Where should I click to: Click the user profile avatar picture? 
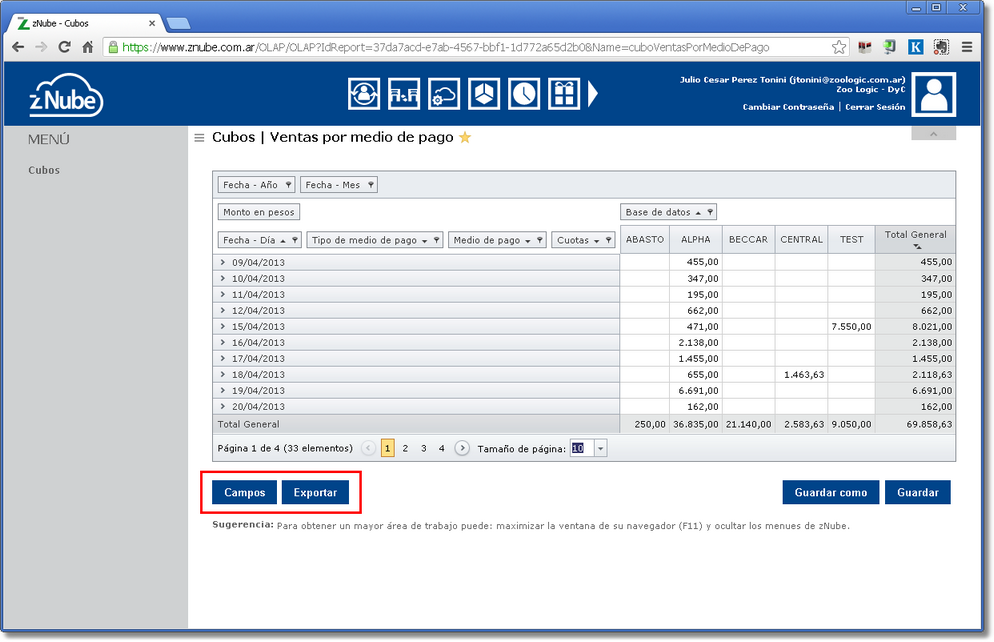point(934,96)
